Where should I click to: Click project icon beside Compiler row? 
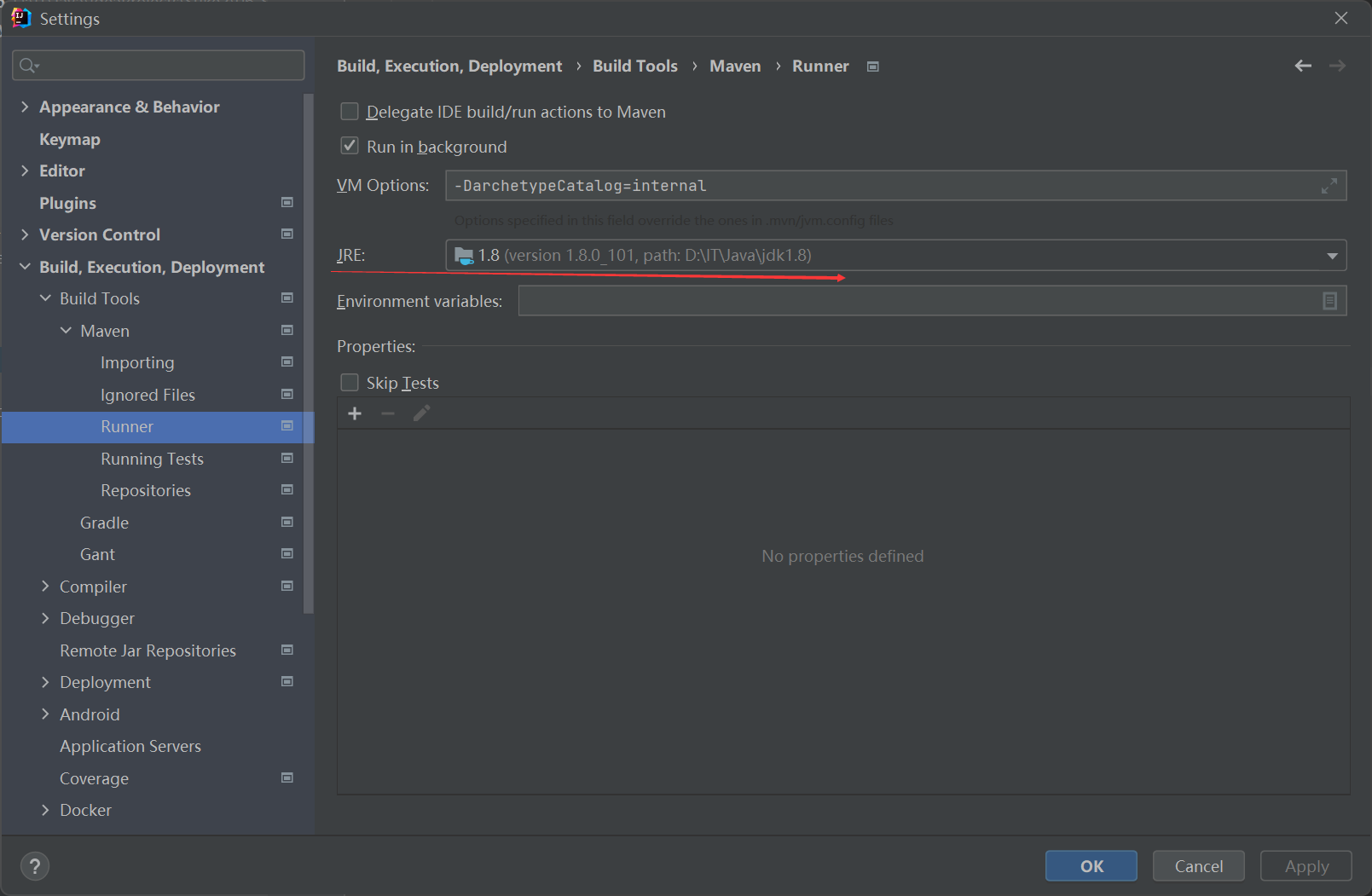[287, 586]
